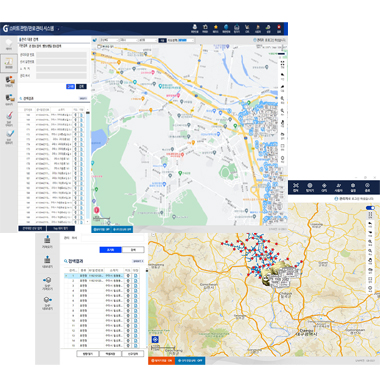Click the yellow star icon in top toolbar
Image resolution: width=380 pixels, height=380 pixels.
[x=216, y=27]
